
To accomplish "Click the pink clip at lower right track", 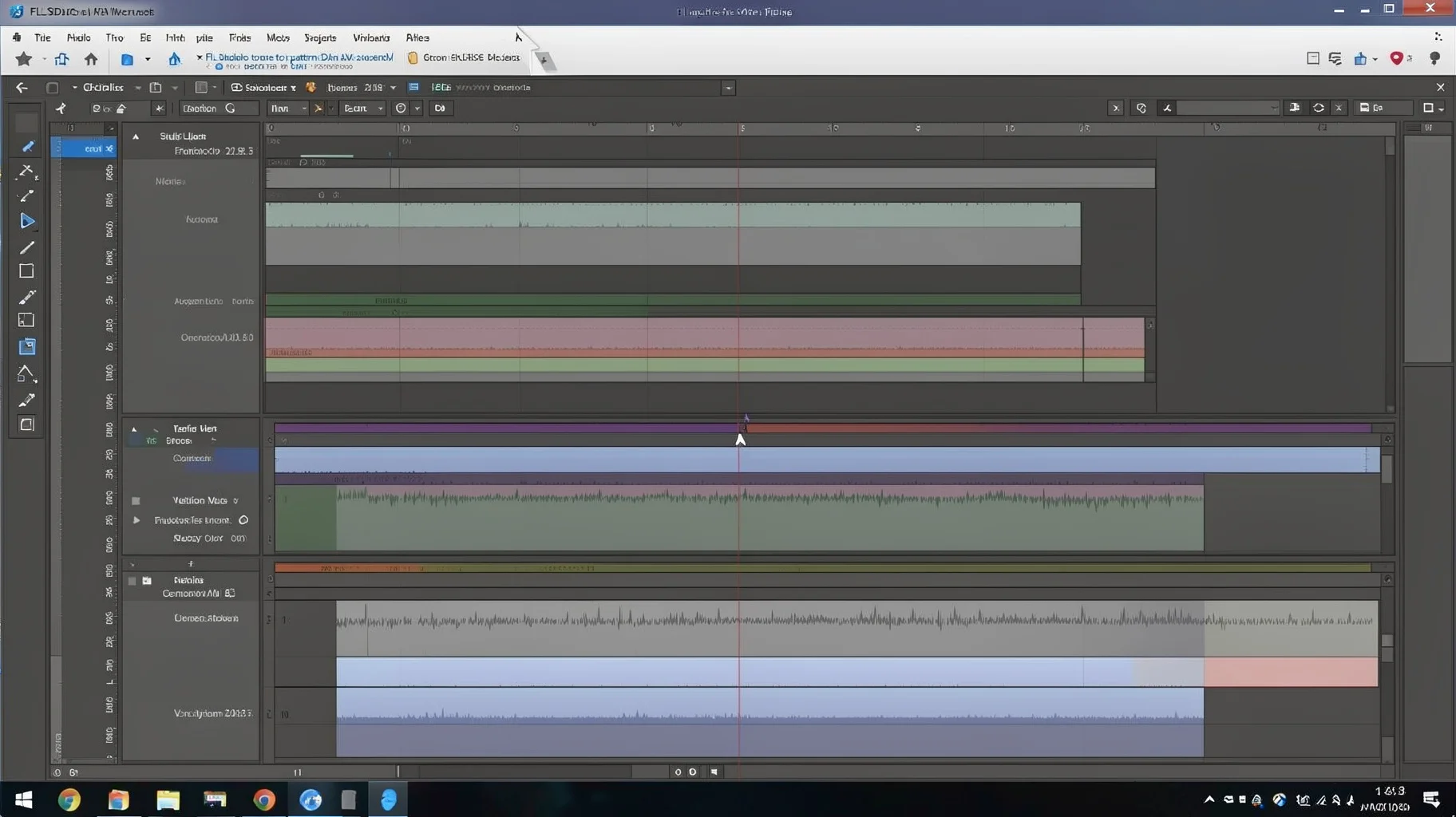I will pos(1290,672).
